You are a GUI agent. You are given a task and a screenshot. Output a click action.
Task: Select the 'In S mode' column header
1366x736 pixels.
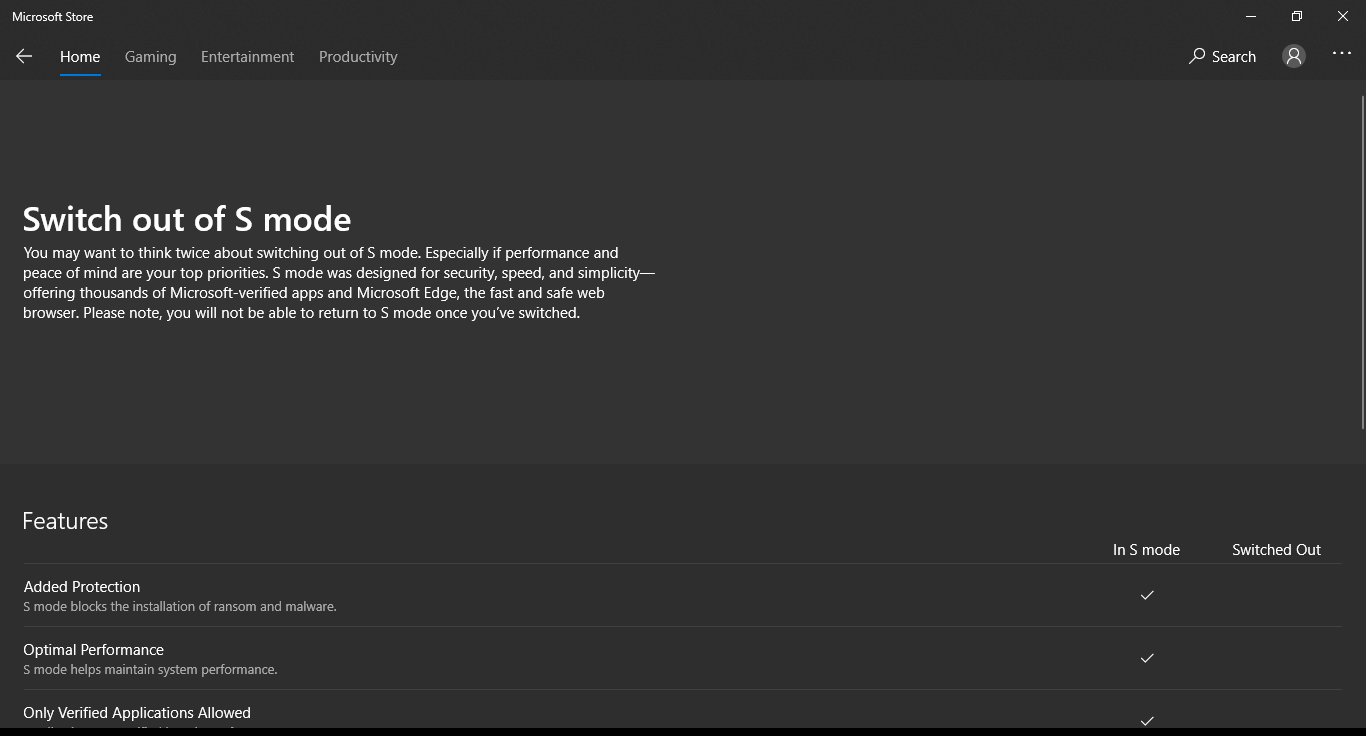click(1146, 550)
